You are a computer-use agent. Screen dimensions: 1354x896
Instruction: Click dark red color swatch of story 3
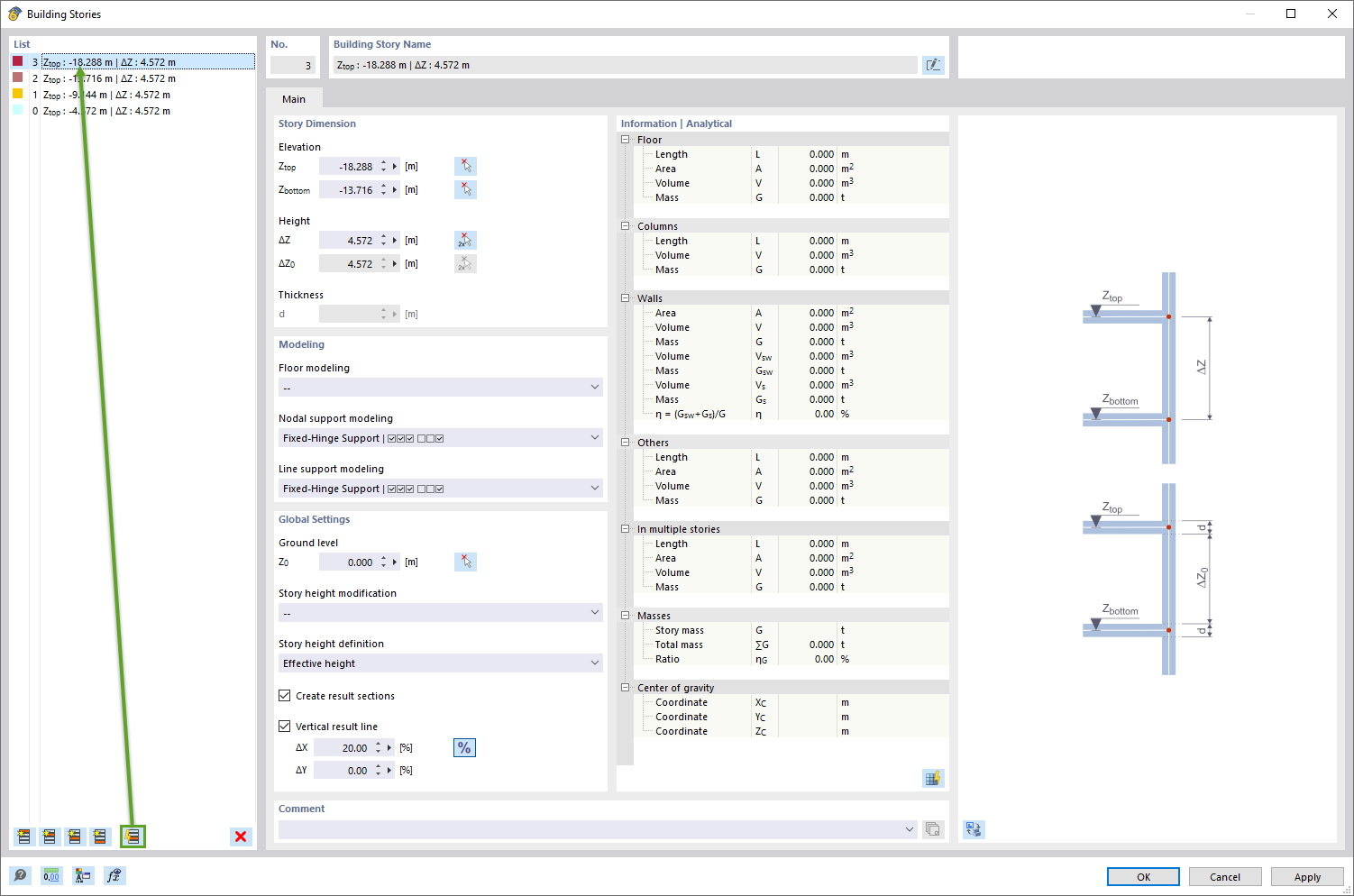(17, 61)
